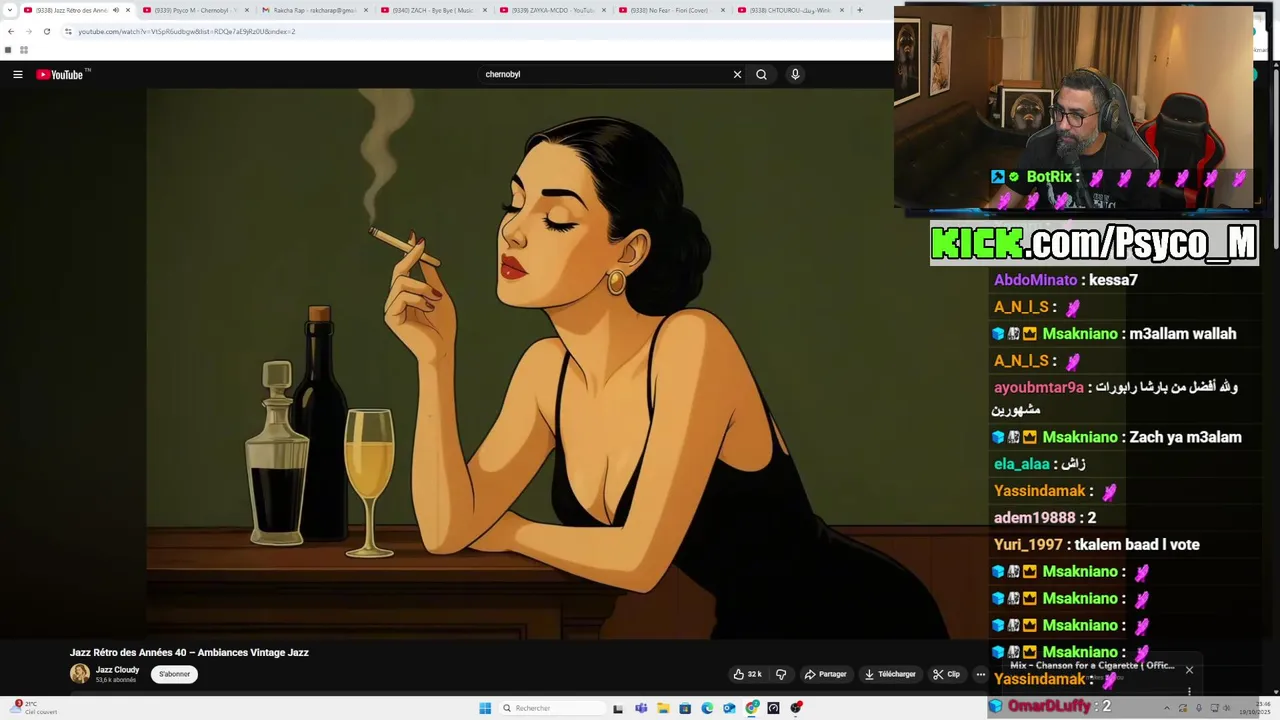Switch to the Rakcha Rap Gmail tab
The width and height of the screenshot is (1280, 720).
(x=313, y=10)
